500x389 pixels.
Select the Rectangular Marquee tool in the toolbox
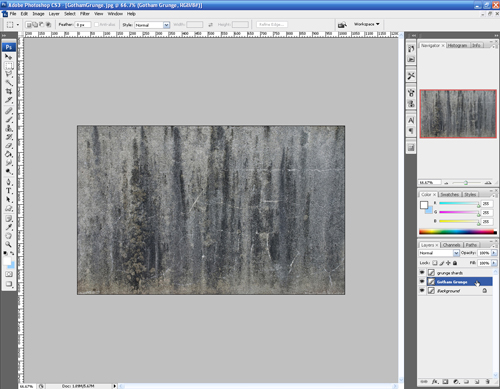(9, 65)
